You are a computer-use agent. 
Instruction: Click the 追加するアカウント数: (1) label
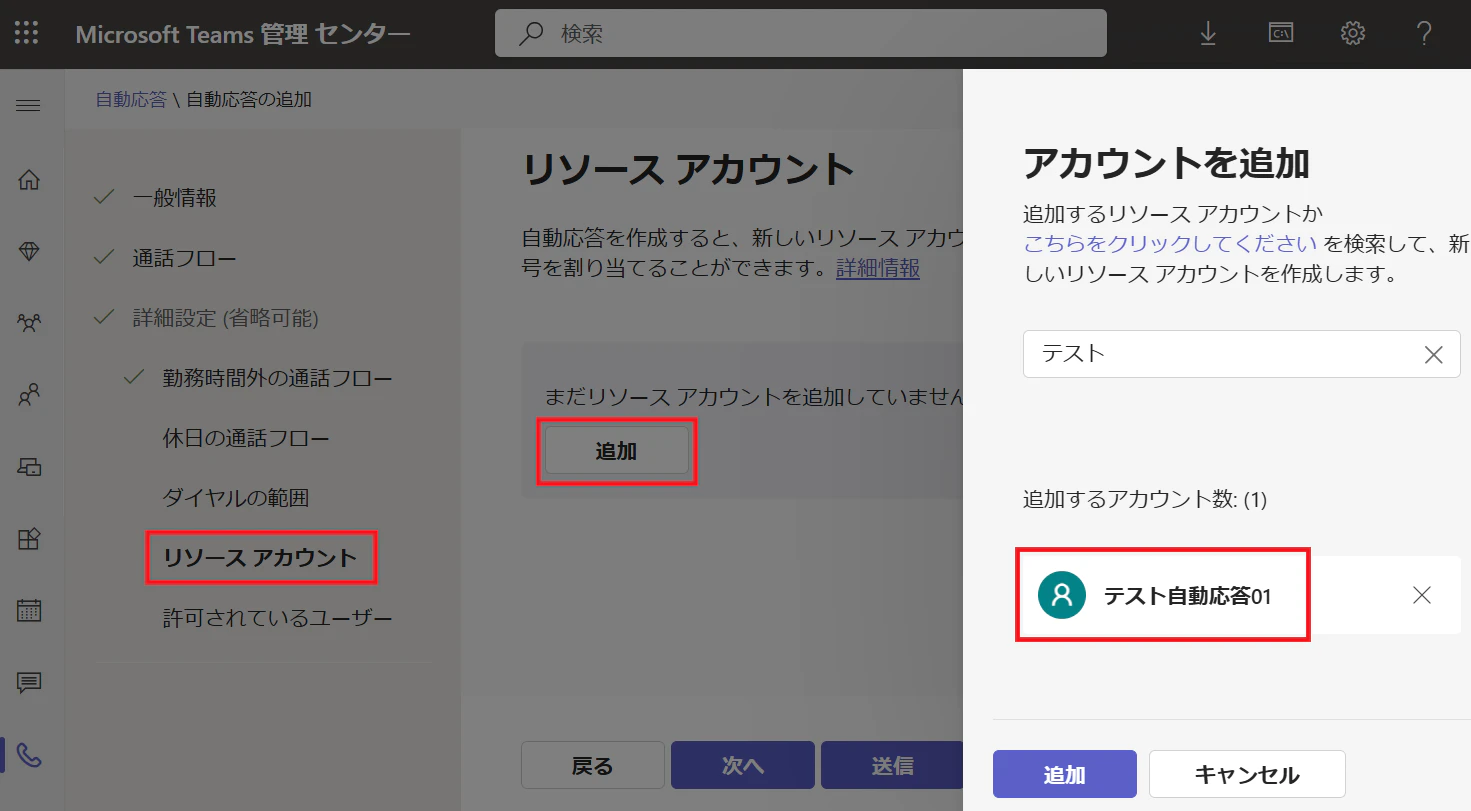tap(1145, 499)
